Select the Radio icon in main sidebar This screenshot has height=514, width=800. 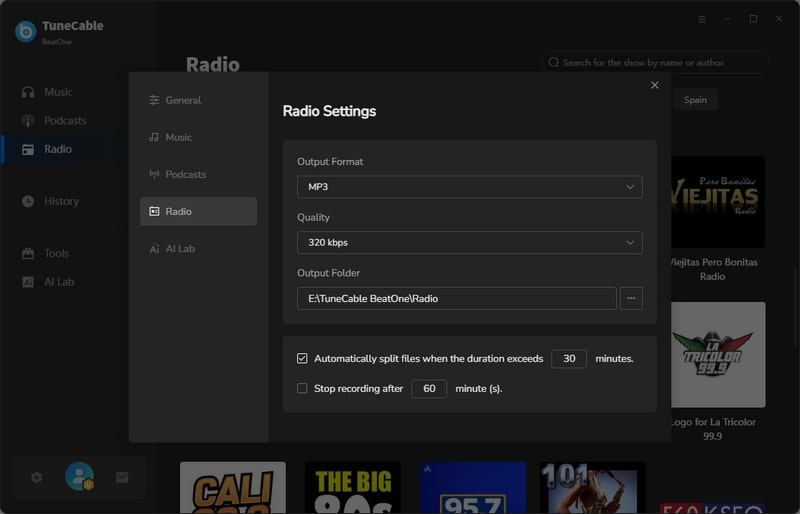pos(28,149)
